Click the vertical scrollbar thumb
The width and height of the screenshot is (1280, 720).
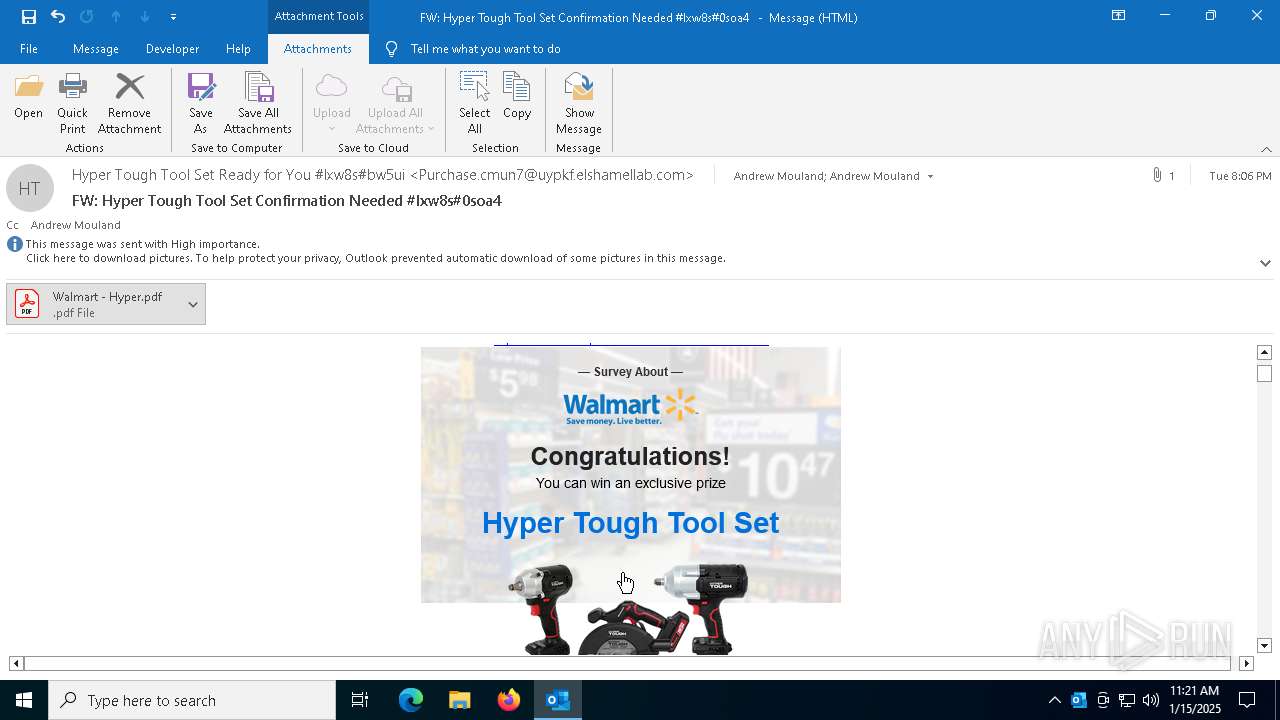1264,374
